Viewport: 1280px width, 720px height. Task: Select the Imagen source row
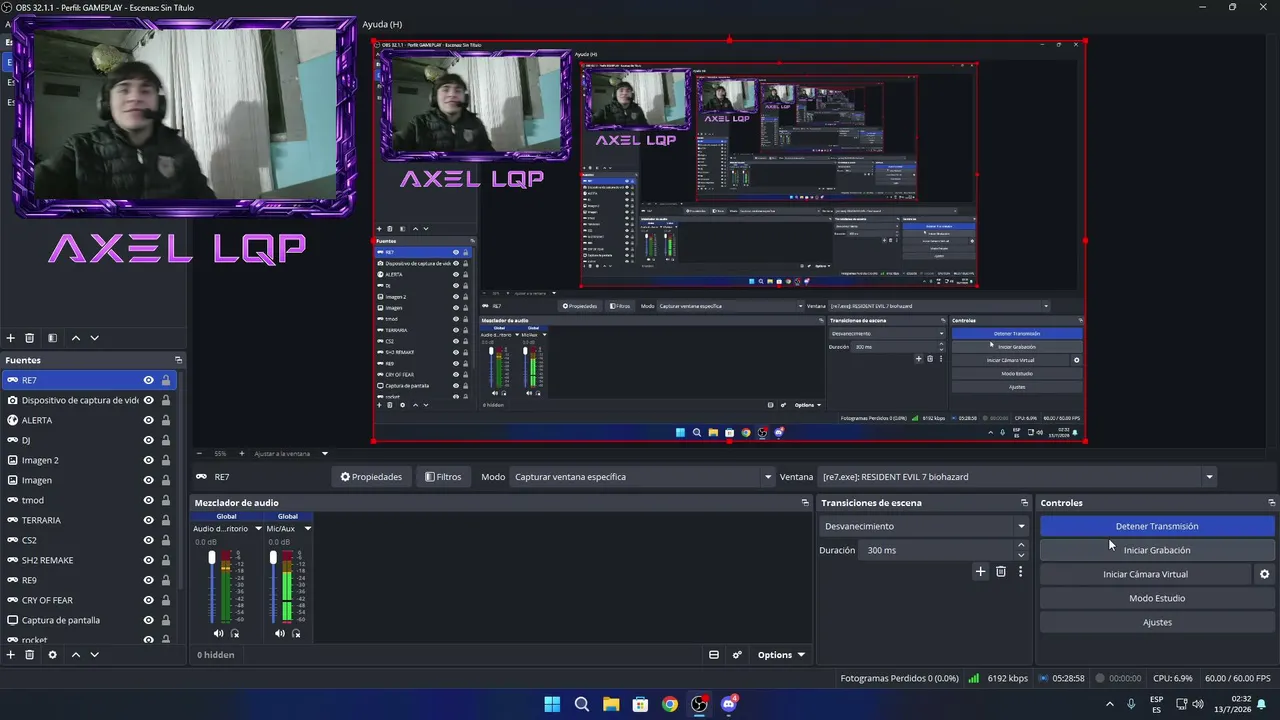click(88, 480)
